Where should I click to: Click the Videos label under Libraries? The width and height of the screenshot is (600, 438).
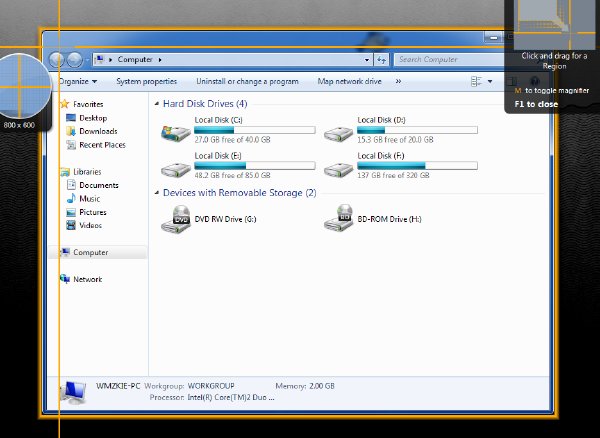(90, 225)
